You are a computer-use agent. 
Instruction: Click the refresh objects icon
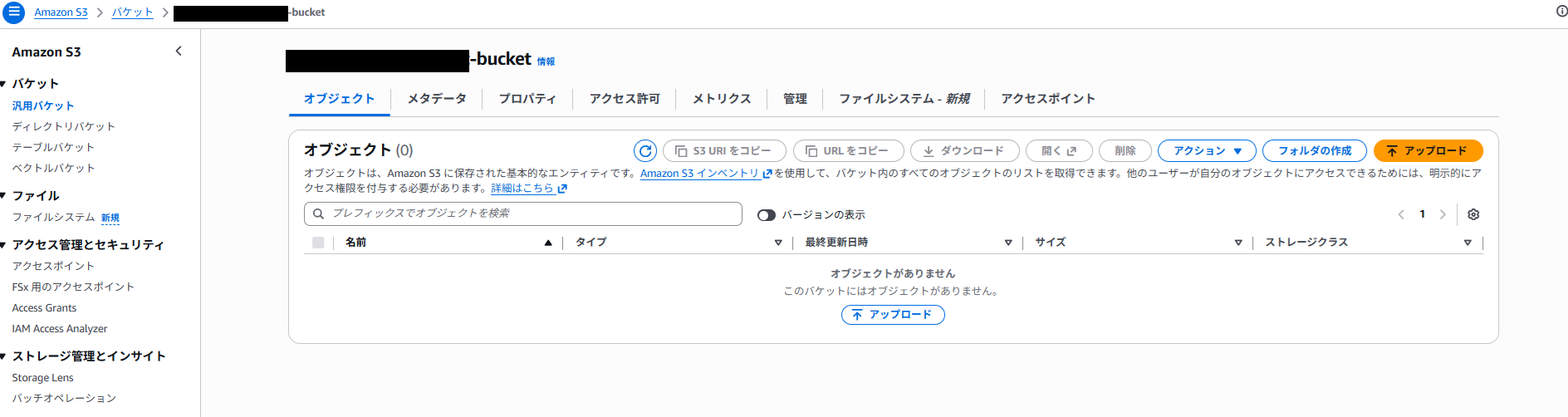pos(645,150)
